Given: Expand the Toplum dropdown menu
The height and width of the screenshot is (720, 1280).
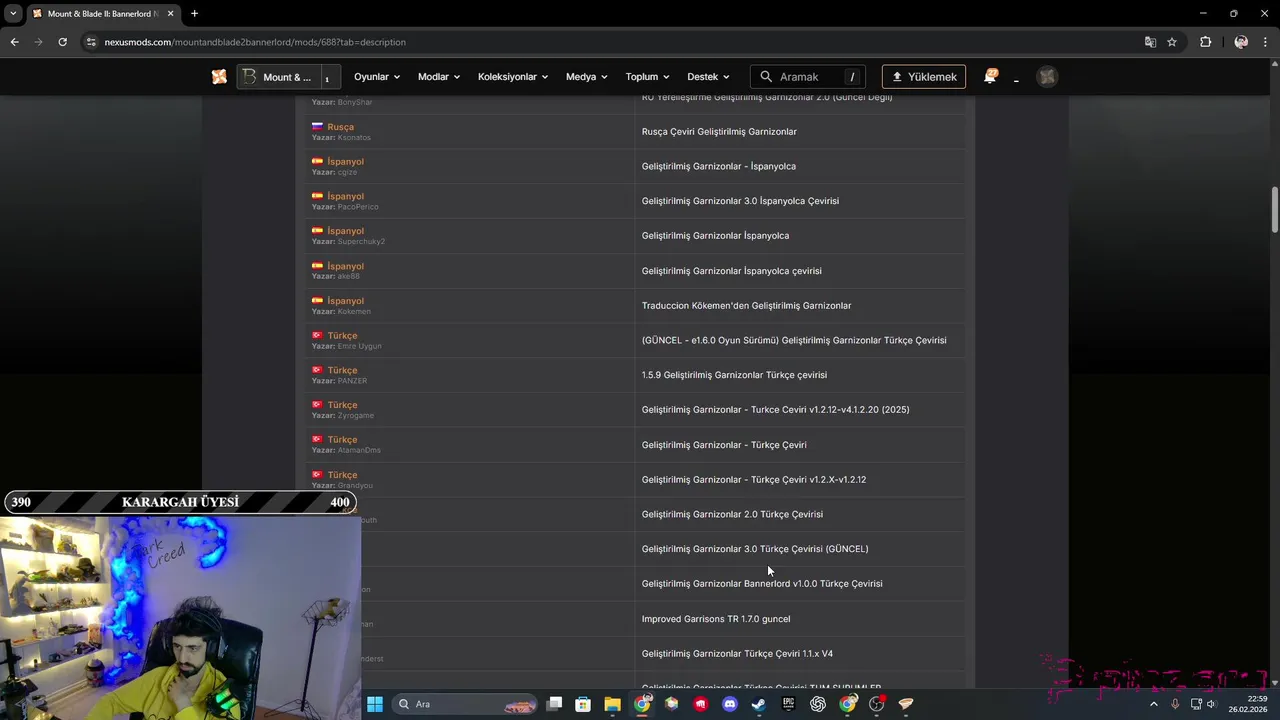Looking at the screenshot, I should pyautogui.click(x=648, y=77).
